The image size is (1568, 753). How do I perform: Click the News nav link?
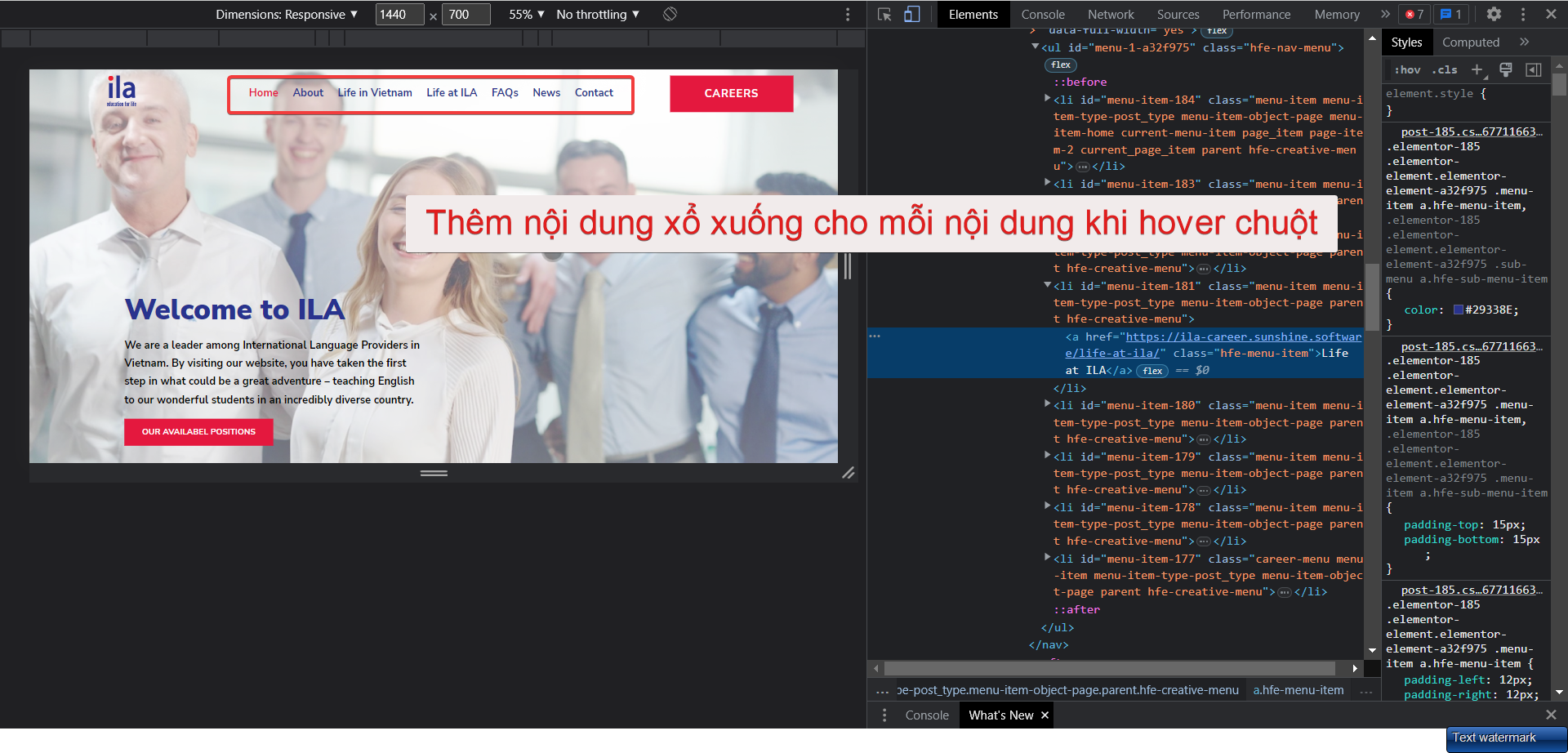546,92
